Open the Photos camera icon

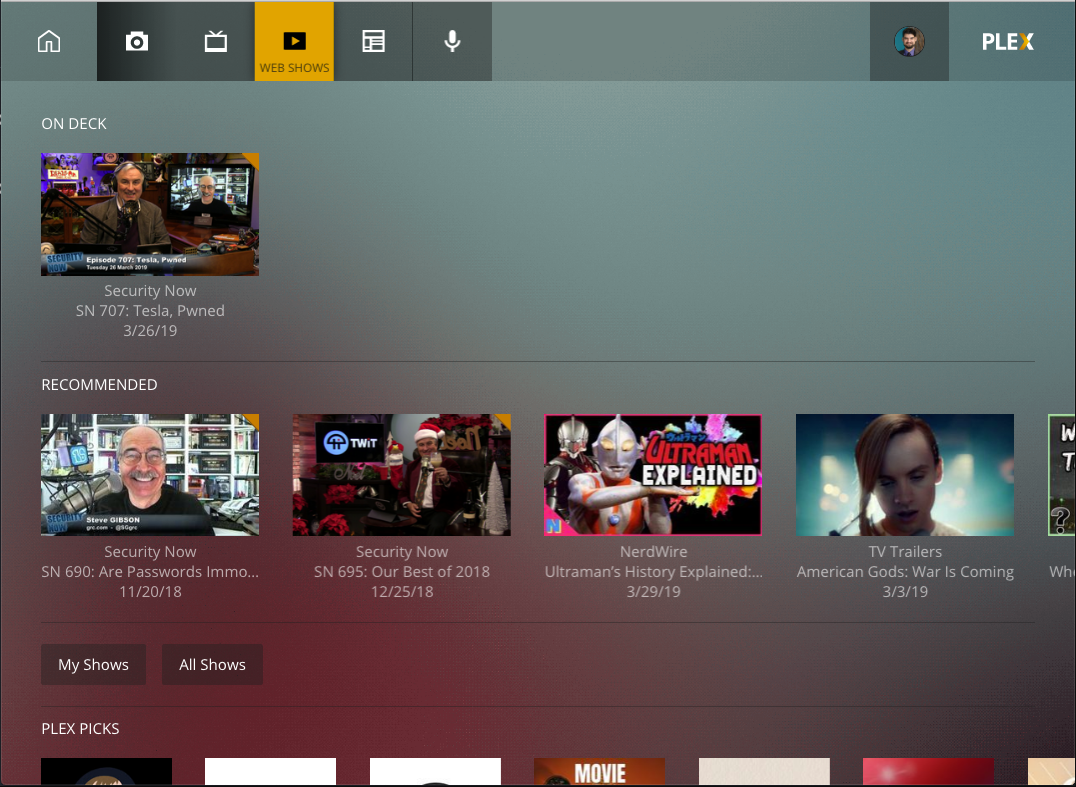pyautogui.click(x=137, y=41)
